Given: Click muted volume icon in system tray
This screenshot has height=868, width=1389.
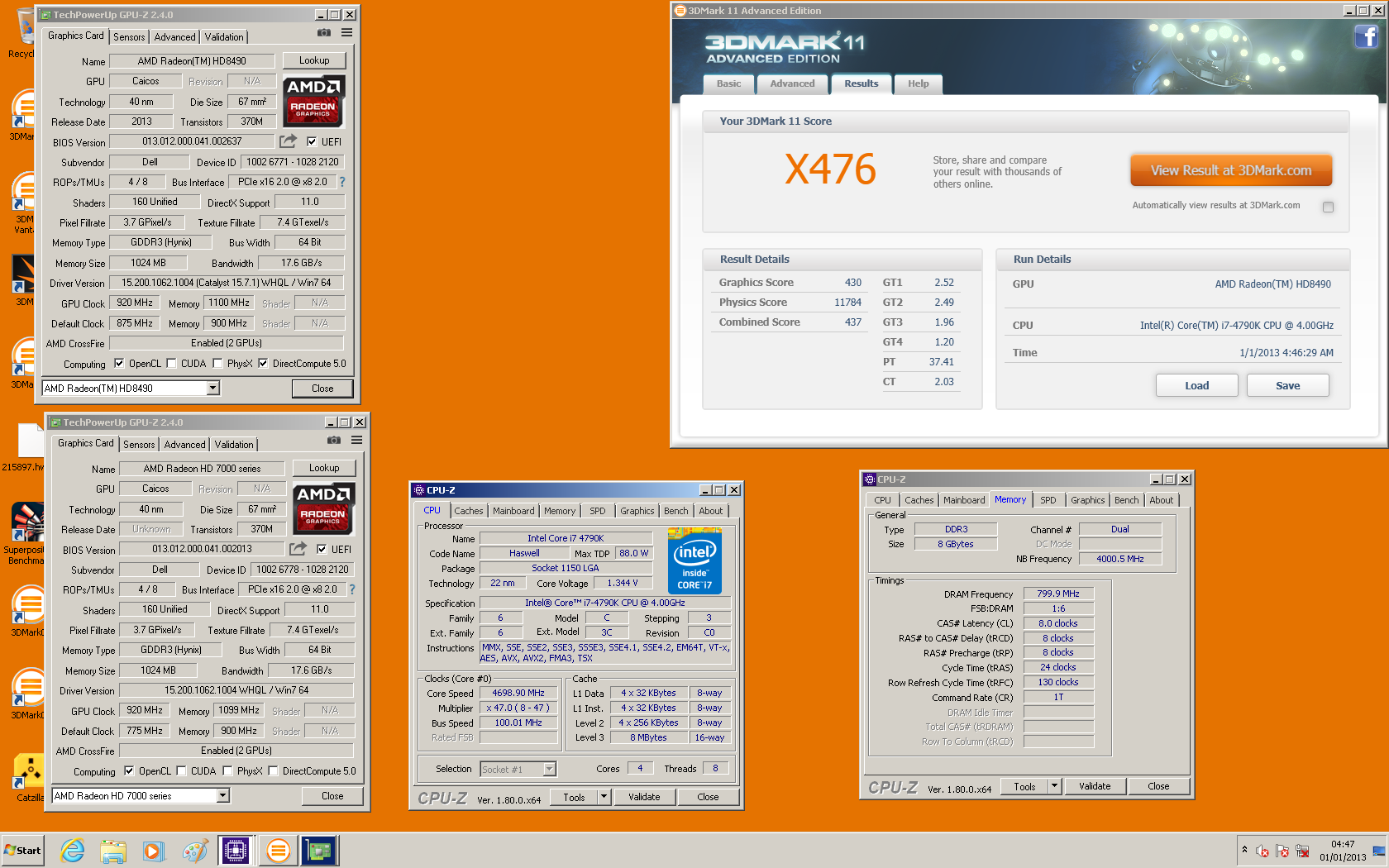Looking at the screenshot, I should [x=1263, y=851].
